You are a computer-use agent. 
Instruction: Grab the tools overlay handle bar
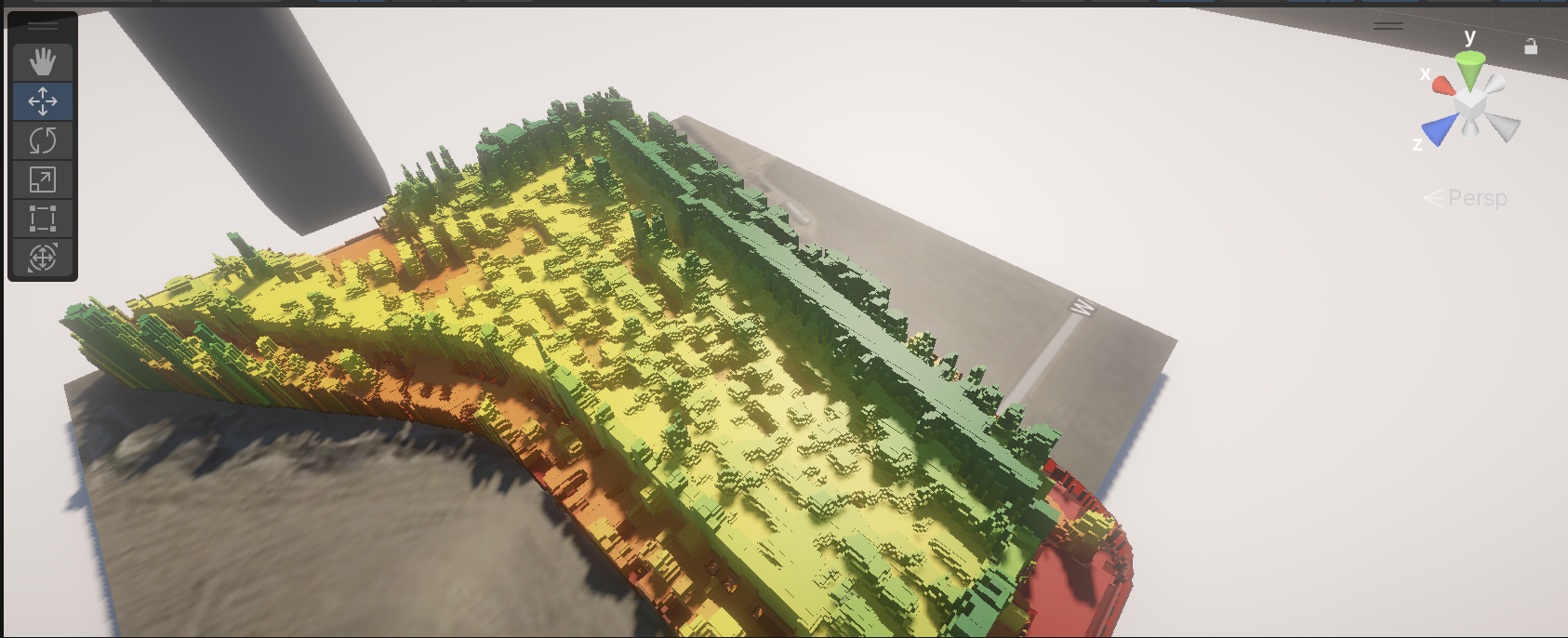[x=43, y=25]
